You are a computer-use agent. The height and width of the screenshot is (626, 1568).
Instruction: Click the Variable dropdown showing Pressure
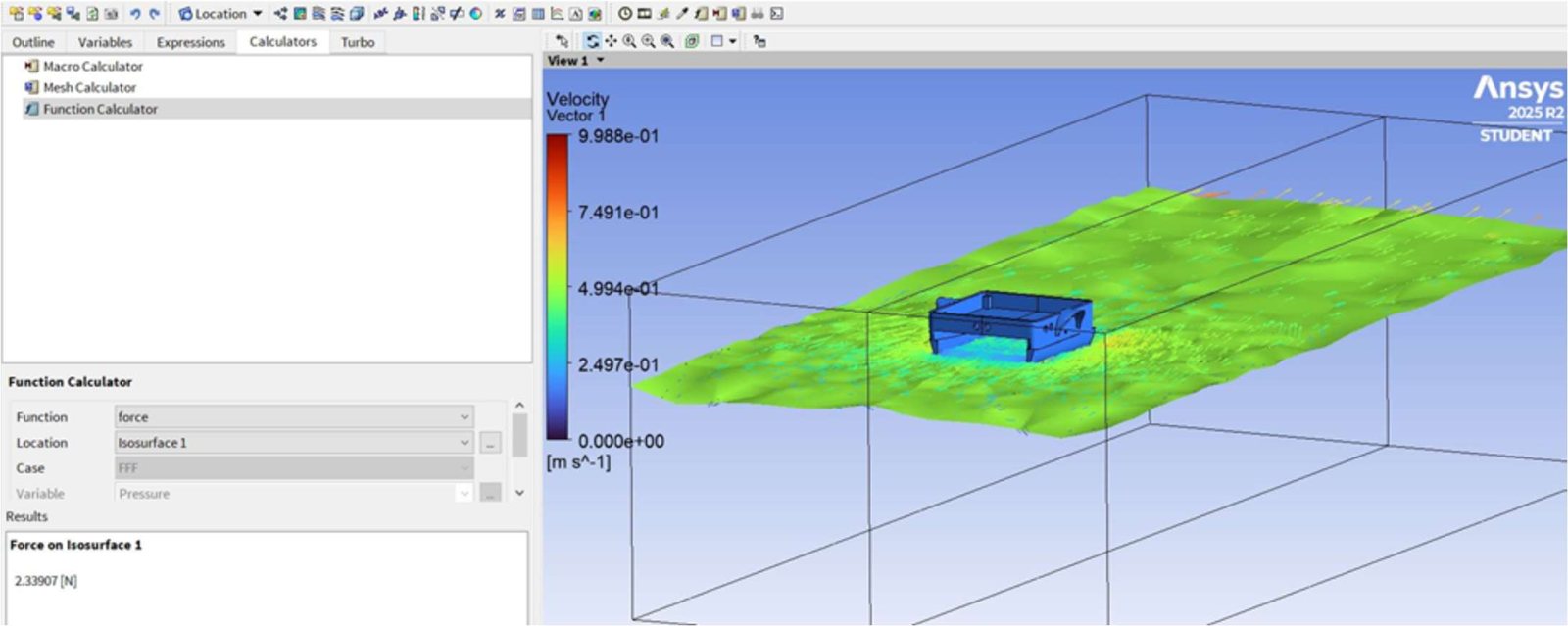click(294, 494)
